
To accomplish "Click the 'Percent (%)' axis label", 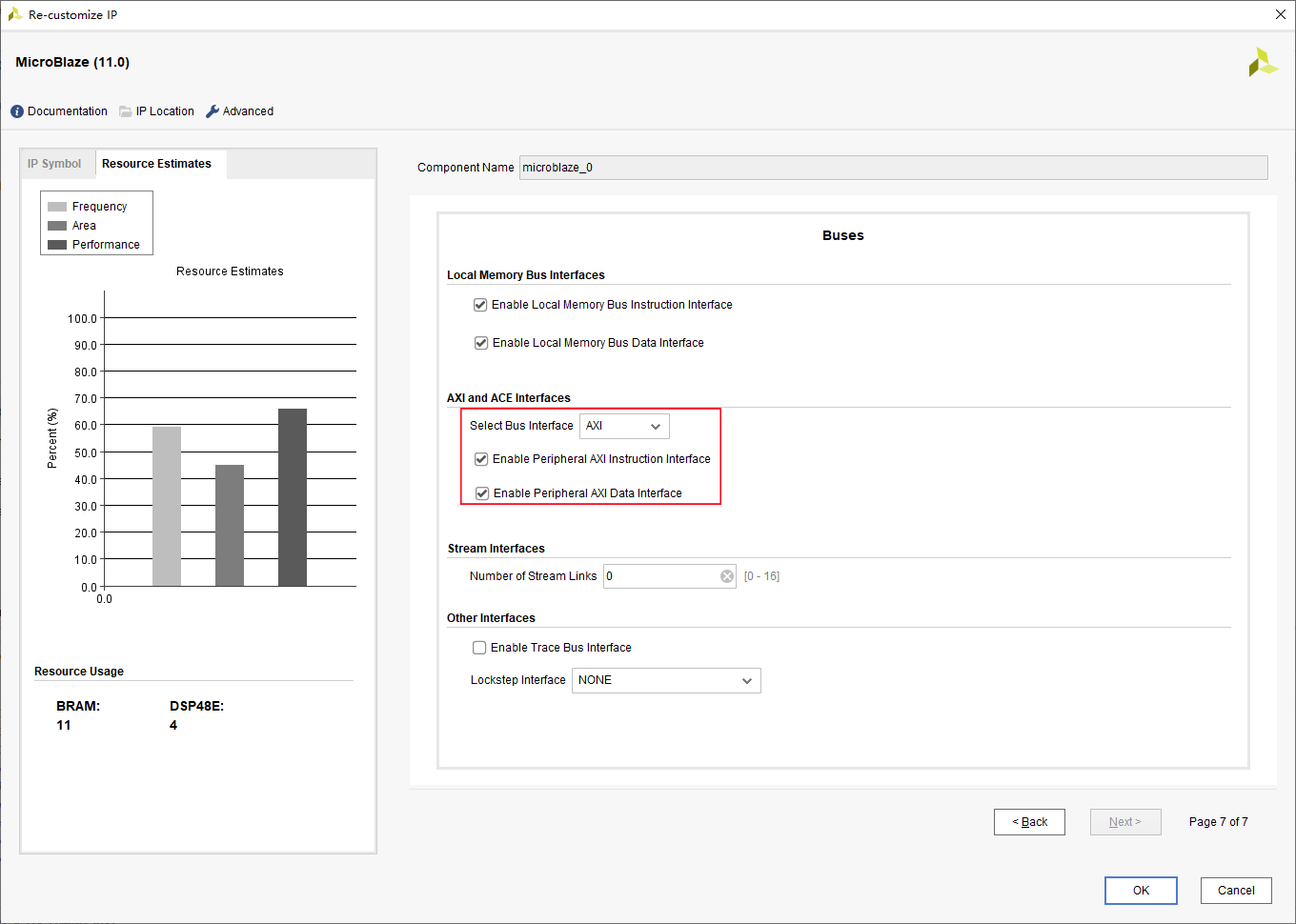I will 52,438.
